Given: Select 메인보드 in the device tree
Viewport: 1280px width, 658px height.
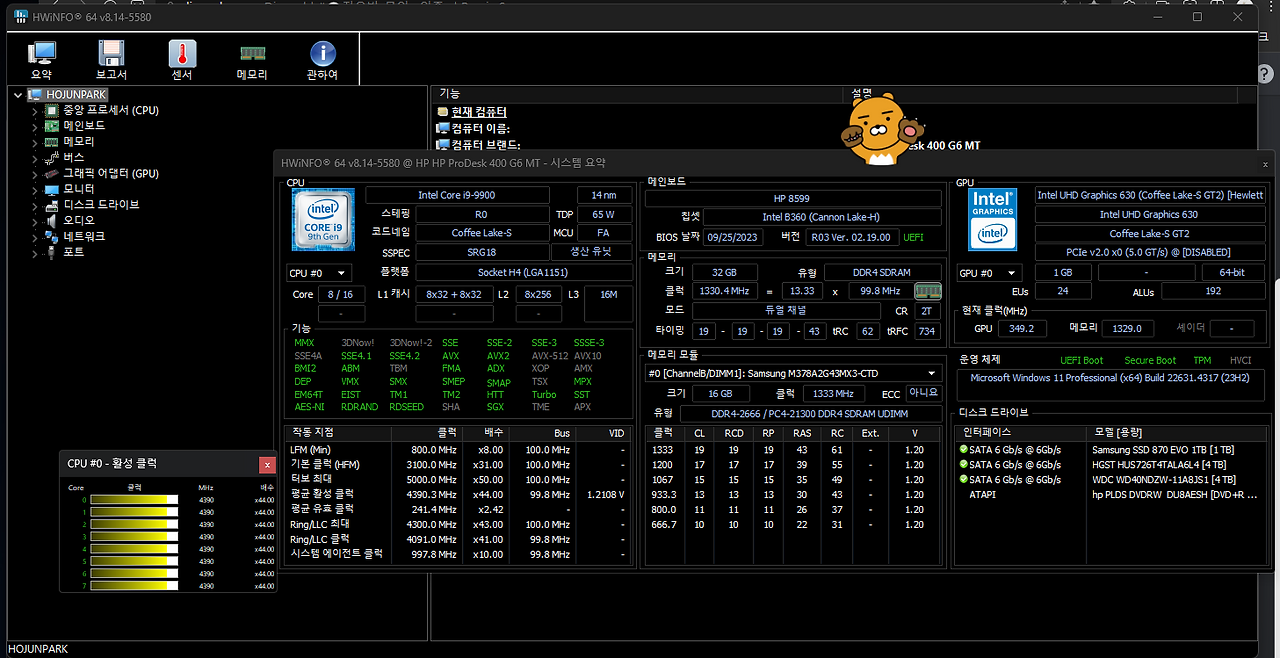Looking at the screenshot, I should coord(84,126).
